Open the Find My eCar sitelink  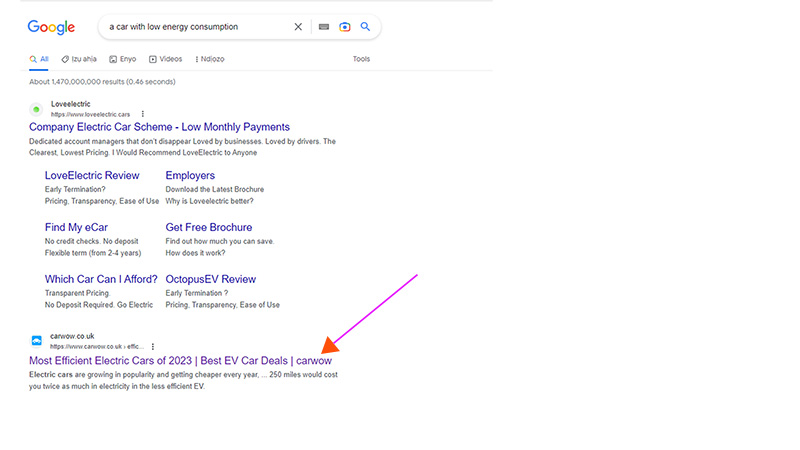click(76, 228)
